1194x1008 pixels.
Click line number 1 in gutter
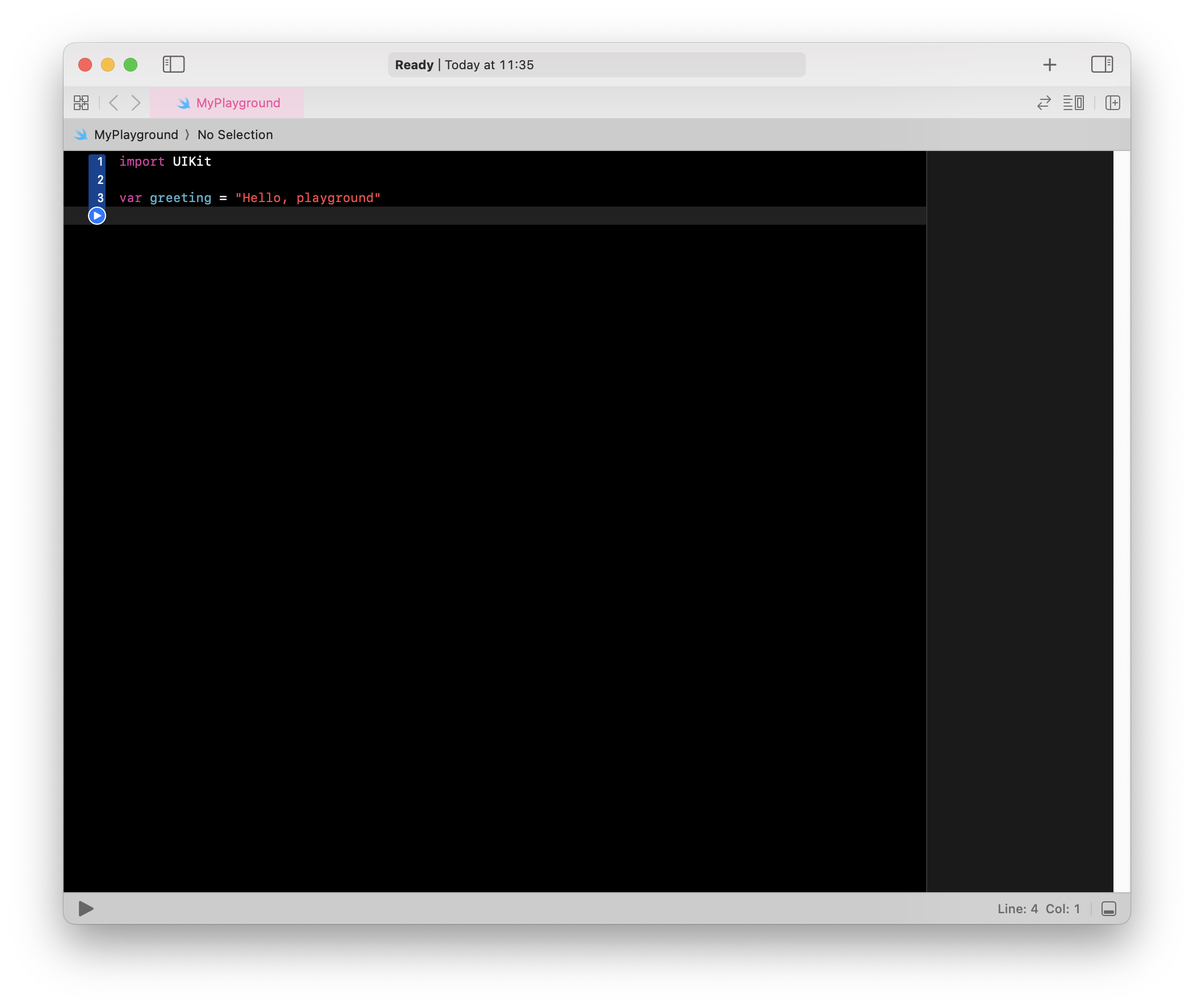100,162
